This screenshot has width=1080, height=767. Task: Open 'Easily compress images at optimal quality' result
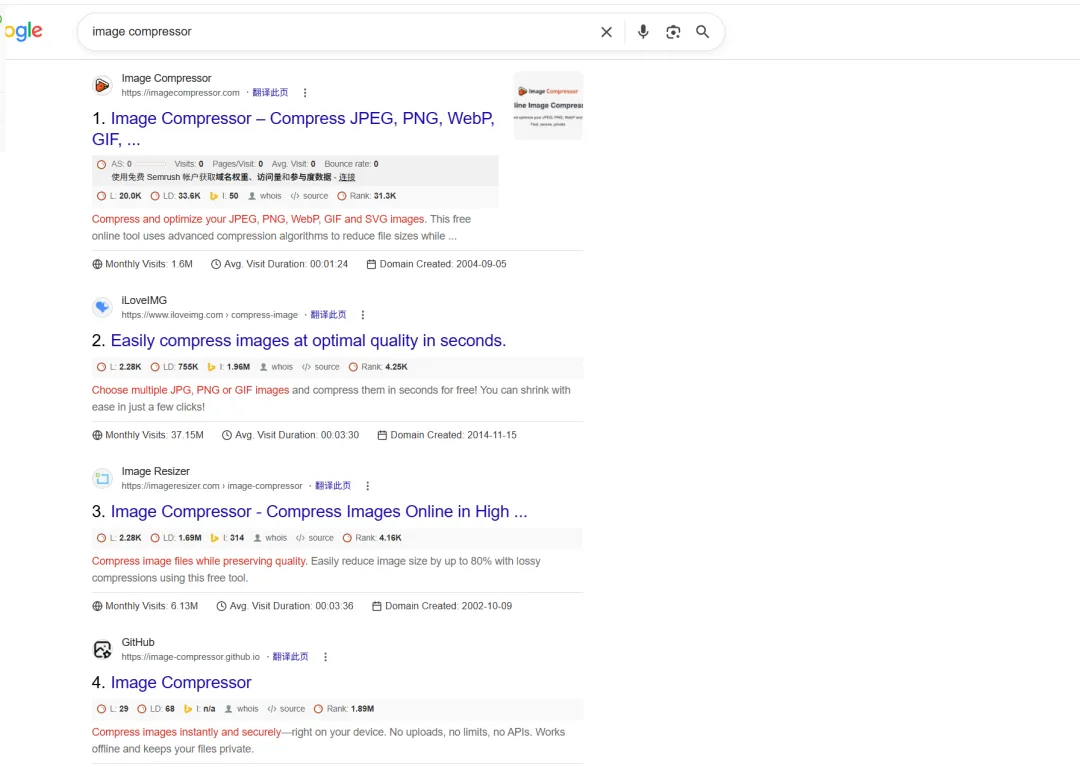(308, 341)
